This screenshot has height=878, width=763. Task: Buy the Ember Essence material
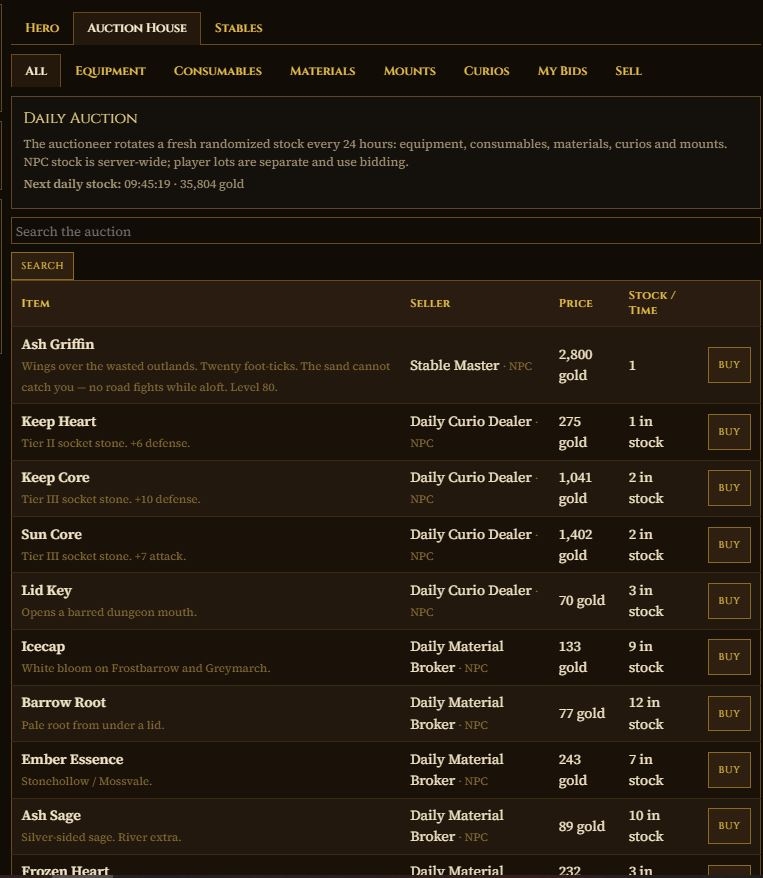[729, 770]
